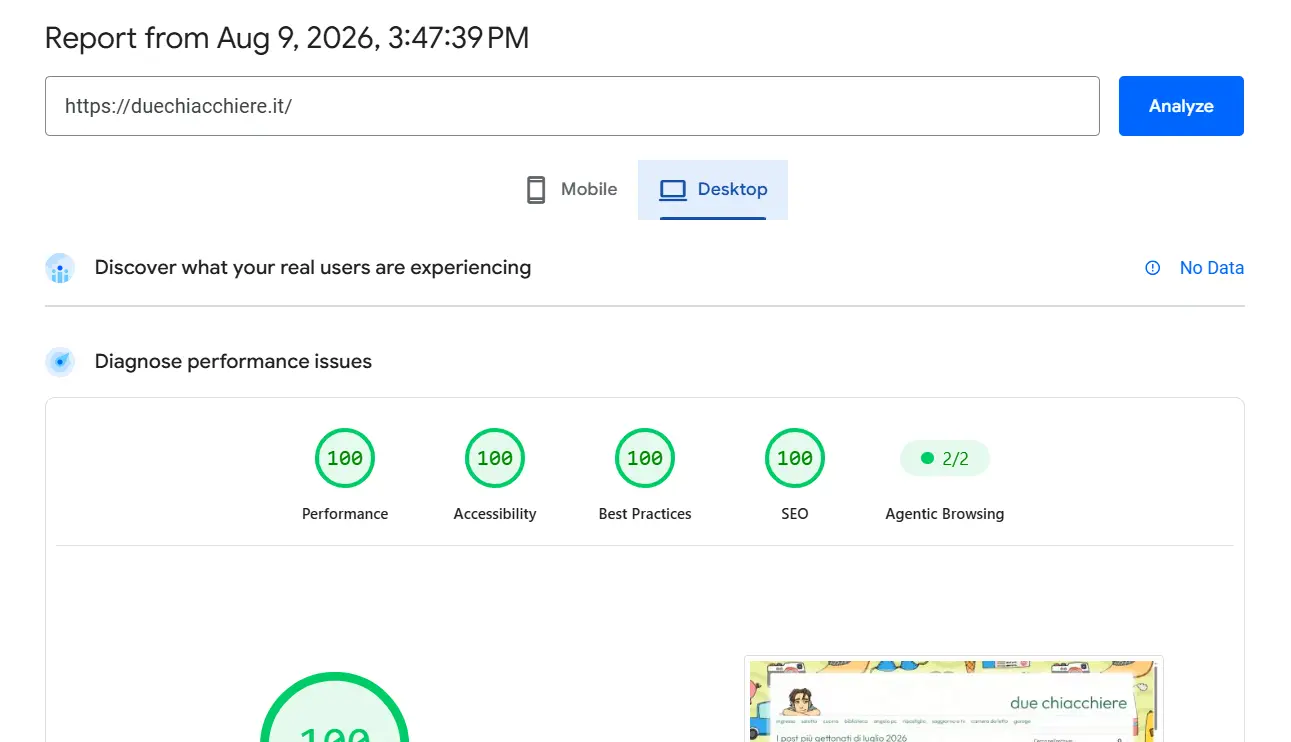Click the Best Practices label text
Viewport: 1291px width, 742px height.
point(645,514)
